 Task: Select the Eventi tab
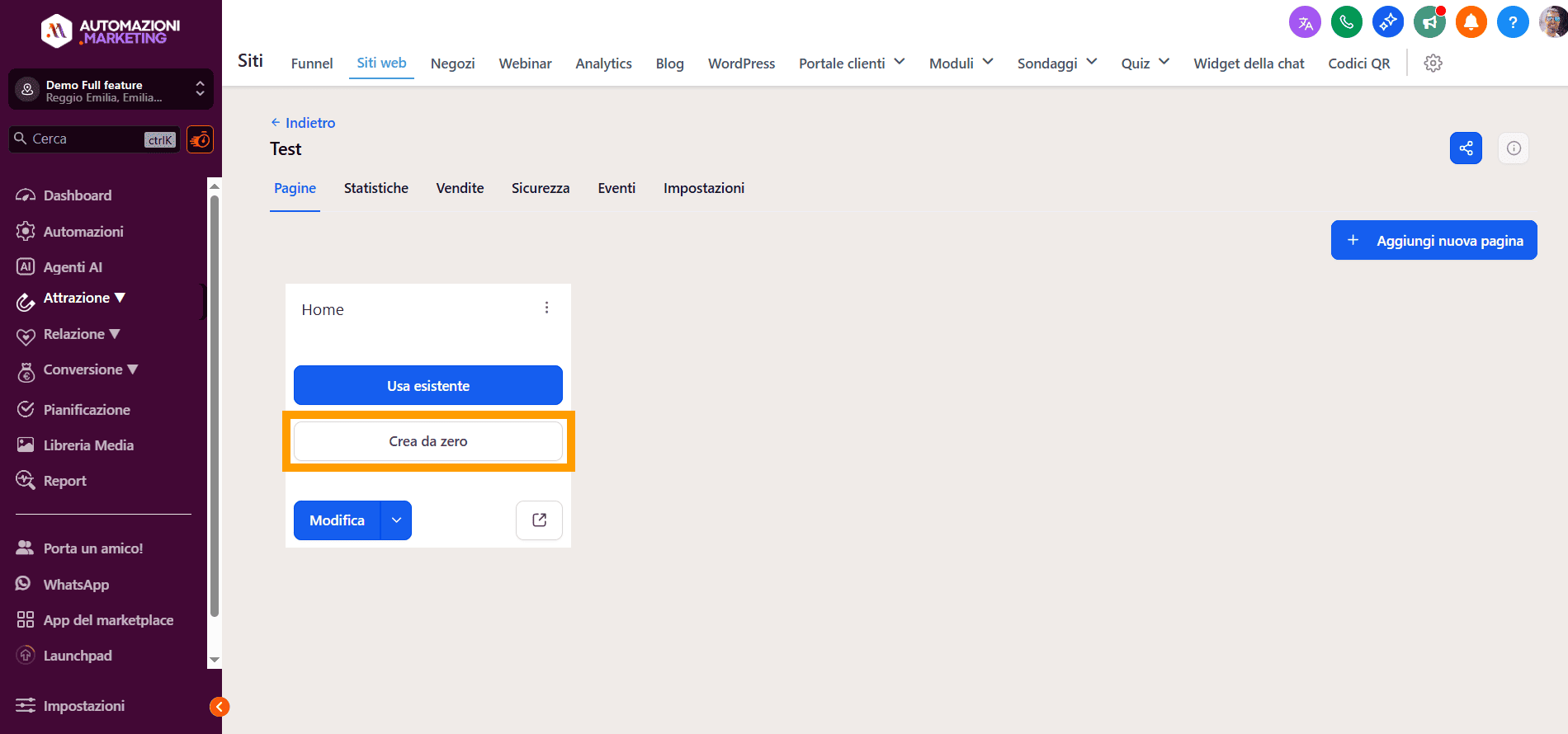coord(616,188)
